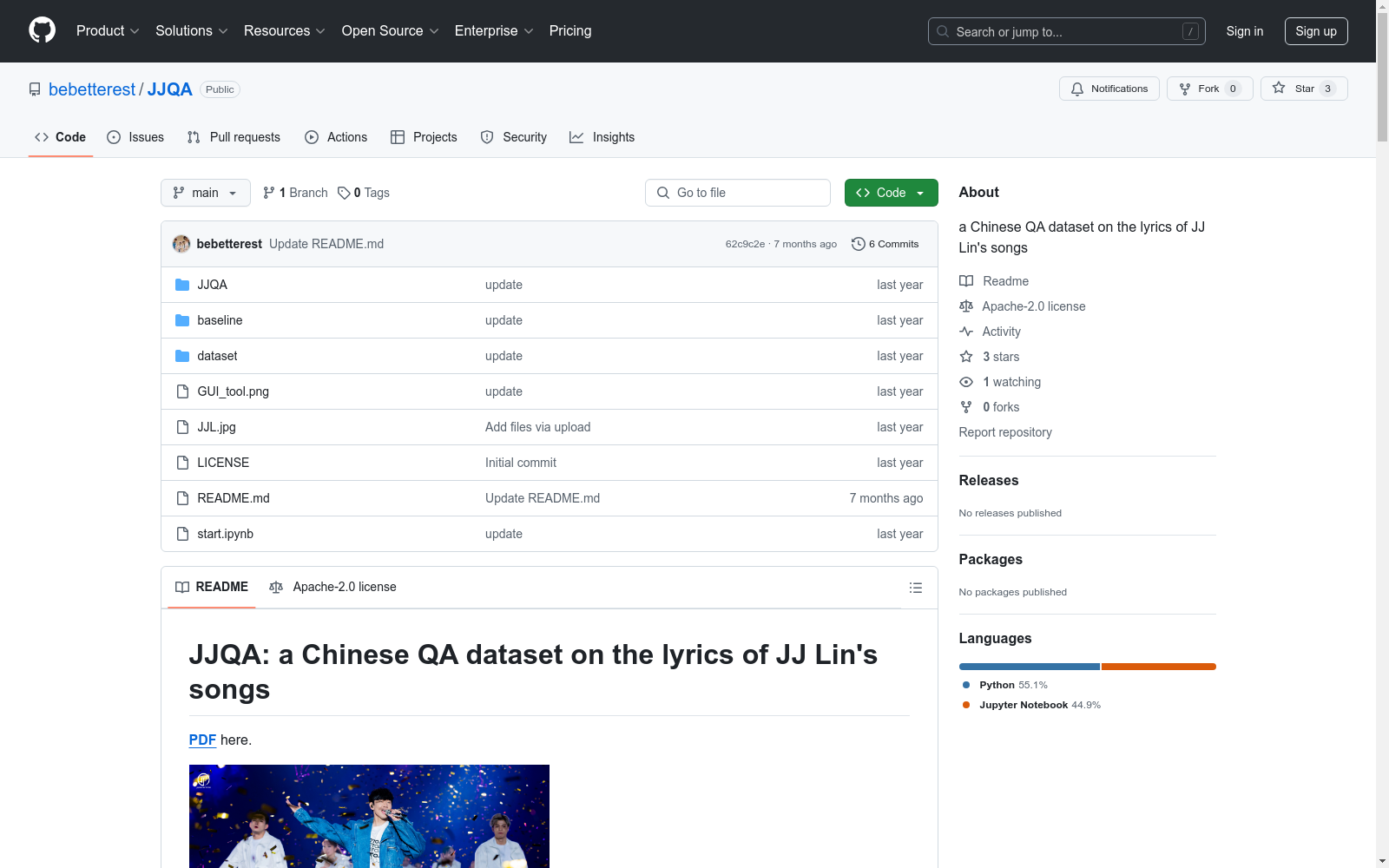Click the star icon in Star button
The image size is (1389, 868).
point(1279,88)
